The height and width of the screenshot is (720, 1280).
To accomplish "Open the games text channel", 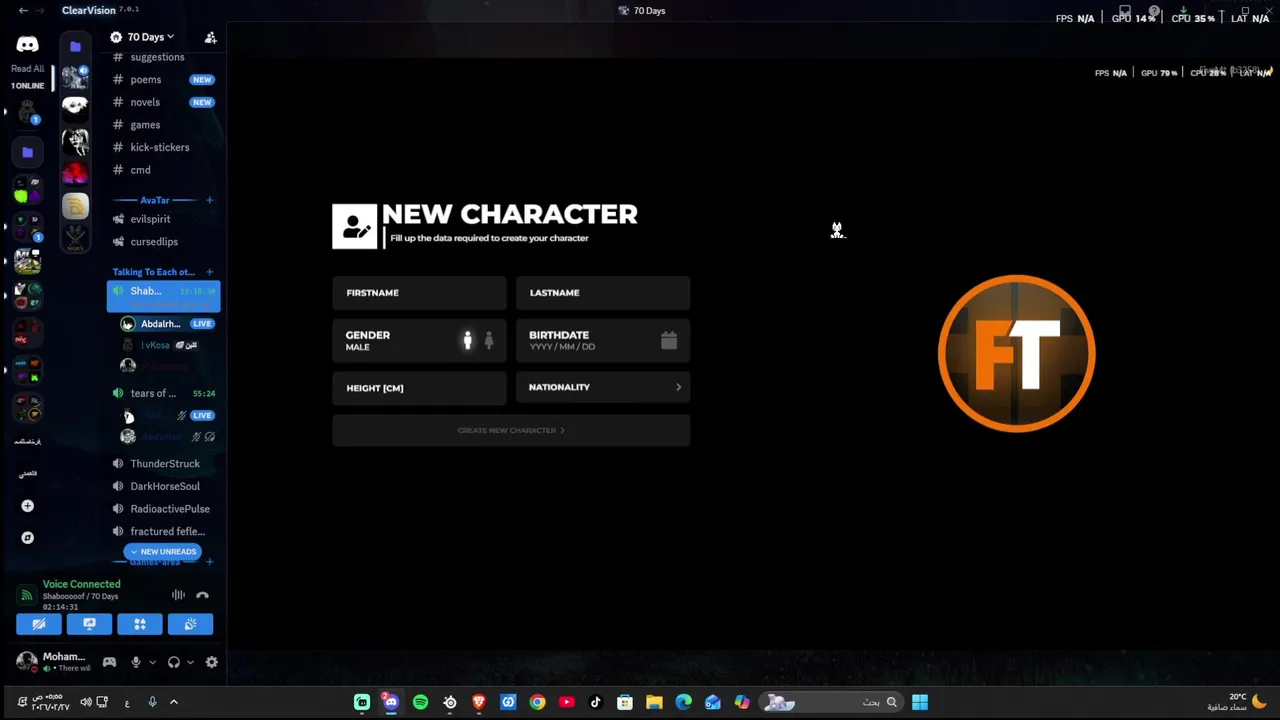I will point(164,125).
